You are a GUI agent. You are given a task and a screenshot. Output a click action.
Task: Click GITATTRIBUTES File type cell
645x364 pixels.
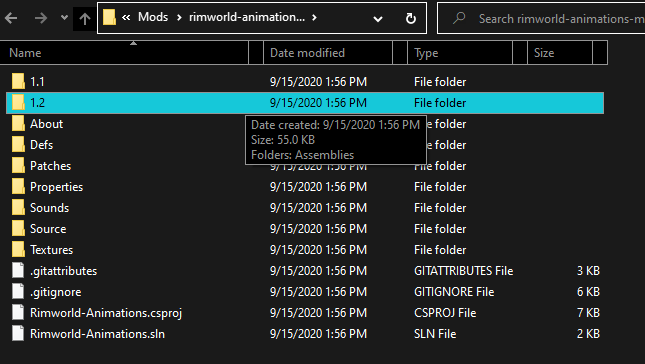pos(464,271)
